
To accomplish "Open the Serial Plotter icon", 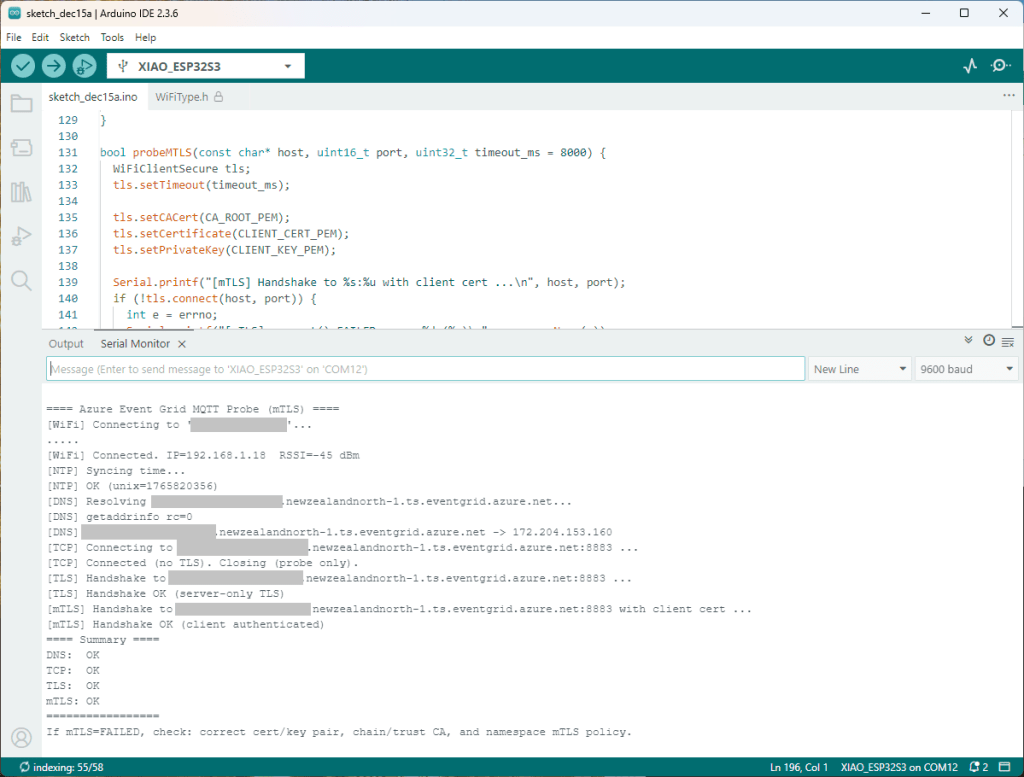I will (x=969, y=66).
